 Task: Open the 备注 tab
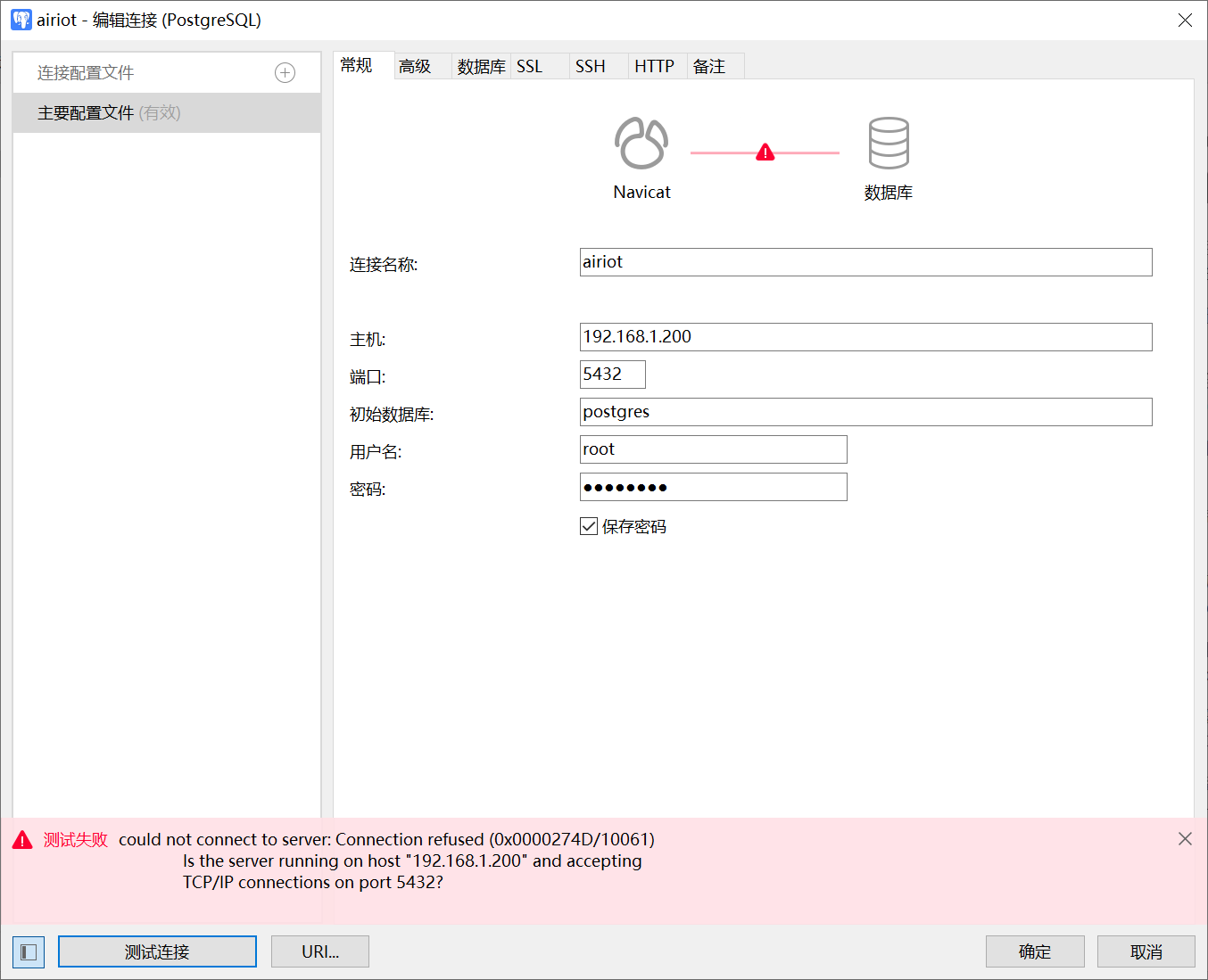pos(709,67)
